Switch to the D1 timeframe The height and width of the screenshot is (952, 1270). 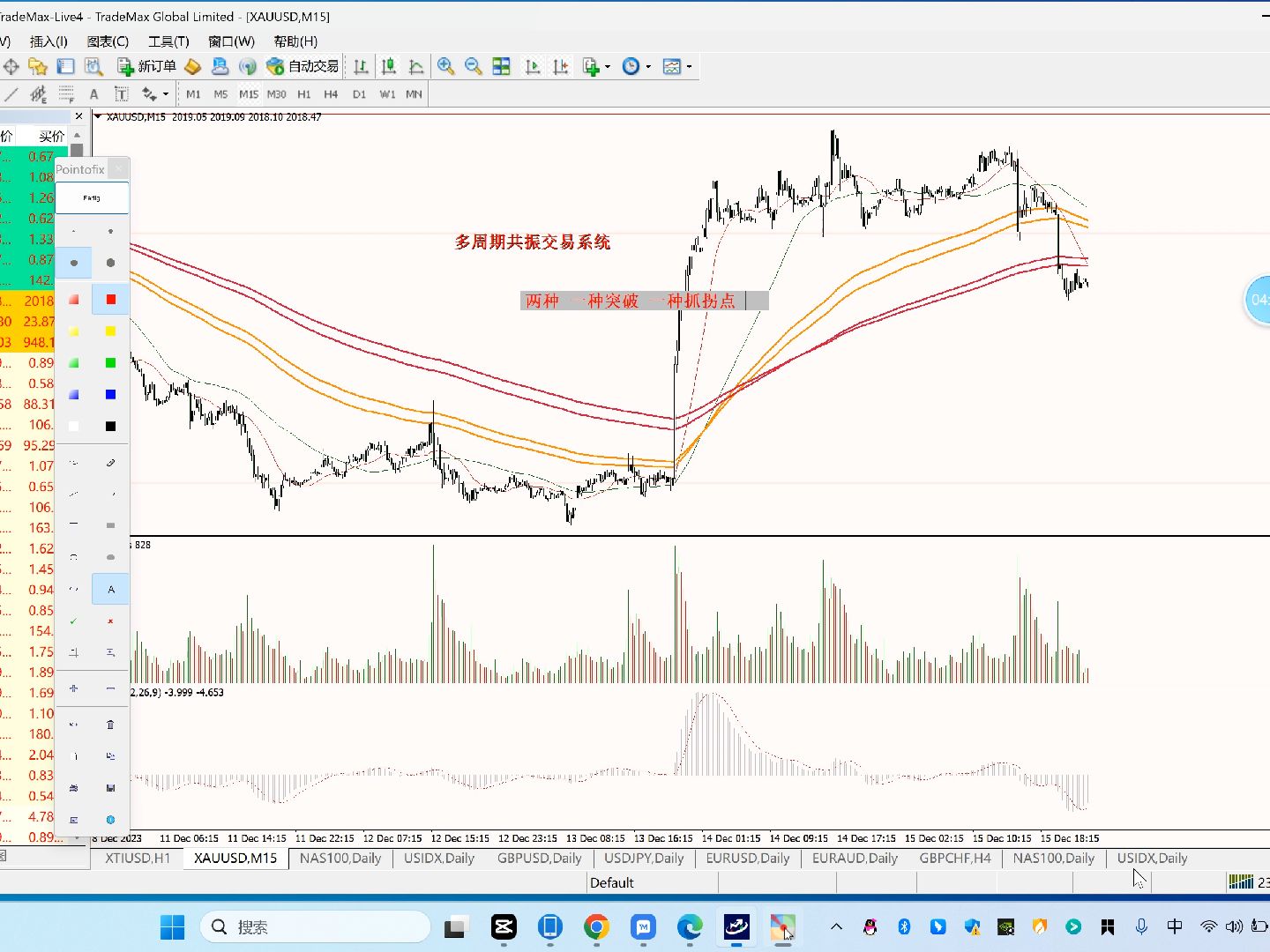pyautogui.click(x=359, y=94)
